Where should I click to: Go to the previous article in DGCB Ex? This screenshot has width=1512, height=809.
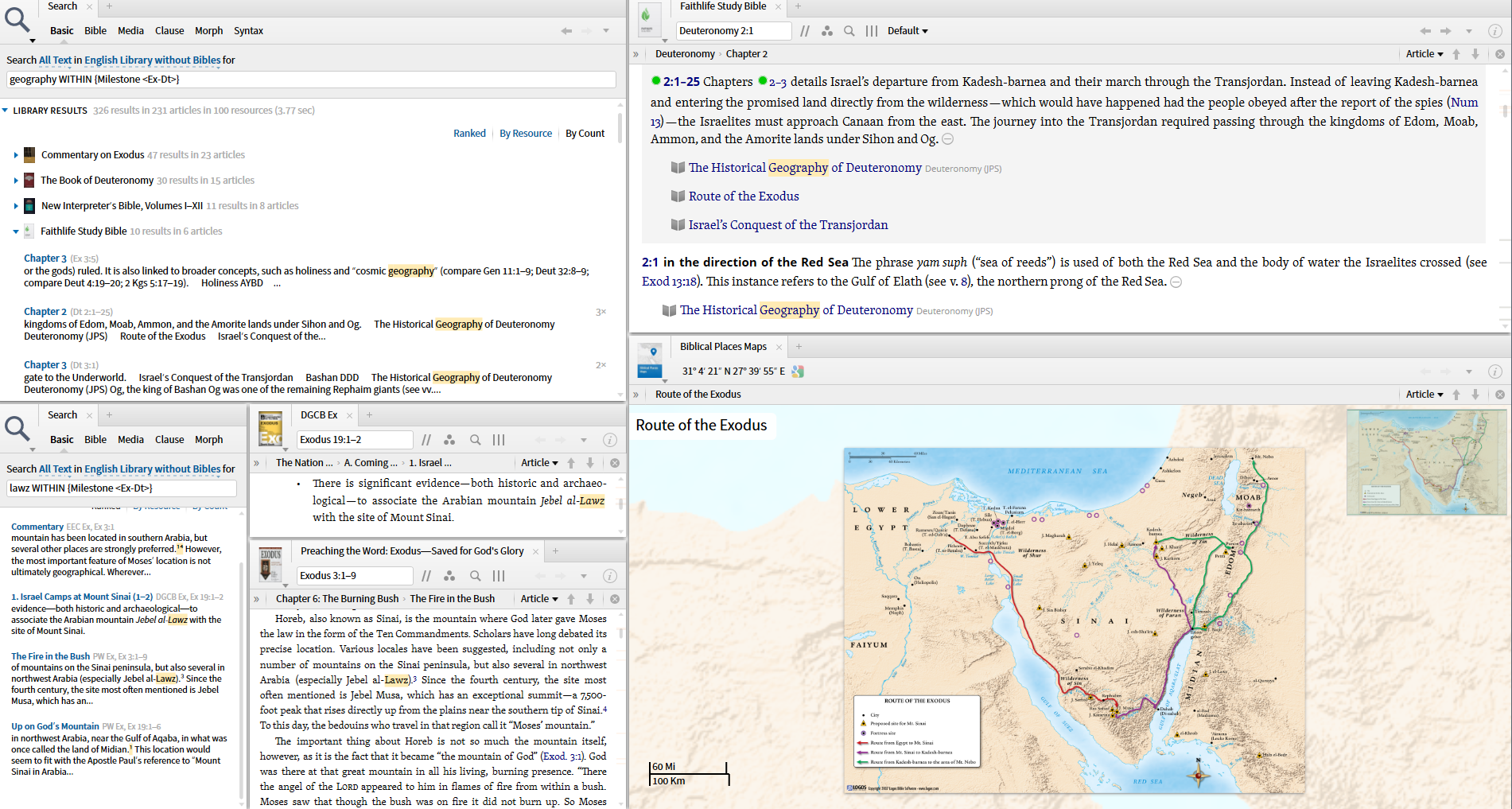click(571, 463)
